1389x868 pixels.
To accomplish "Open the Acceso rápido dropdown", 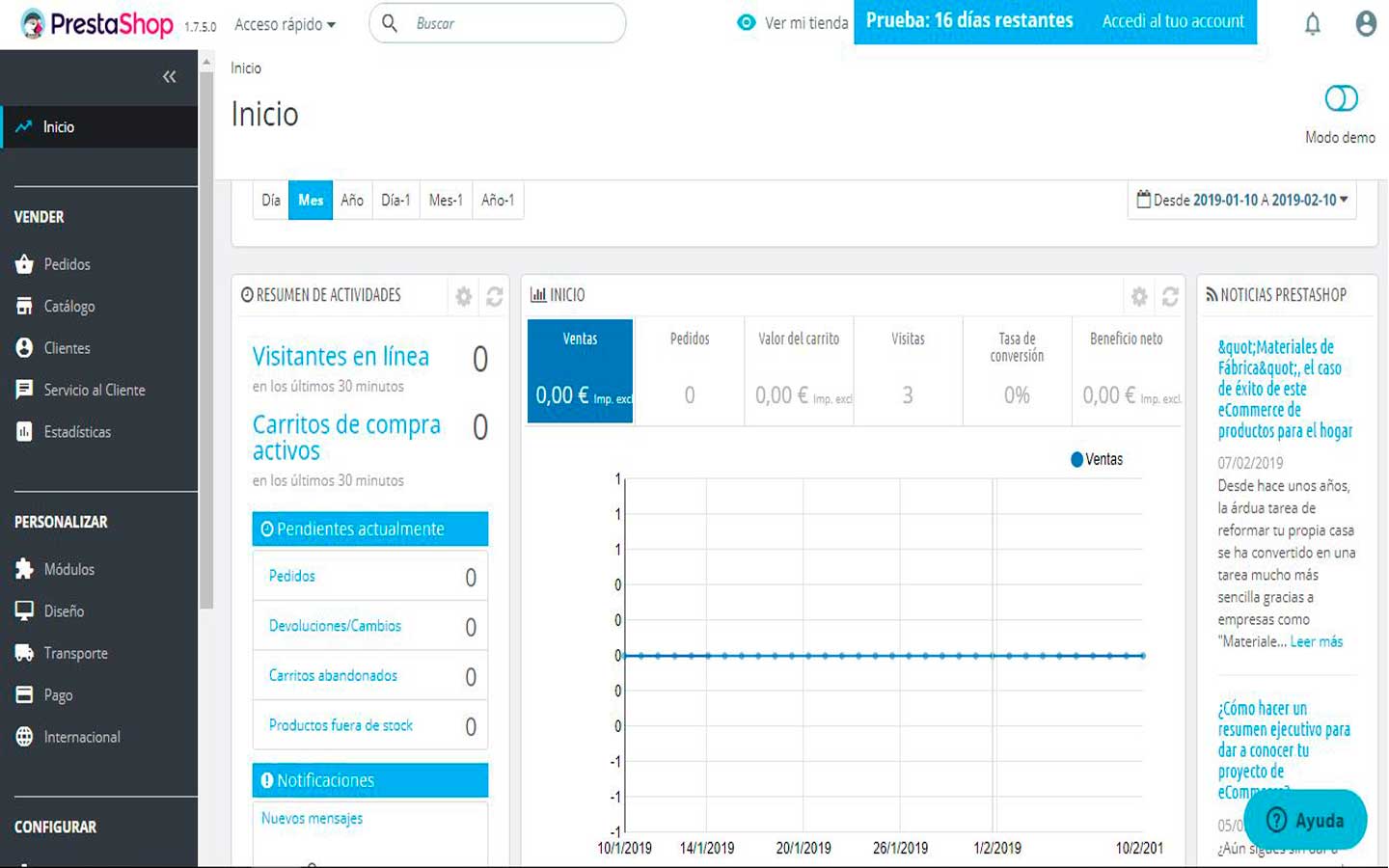I will click(x=285, y=24).
